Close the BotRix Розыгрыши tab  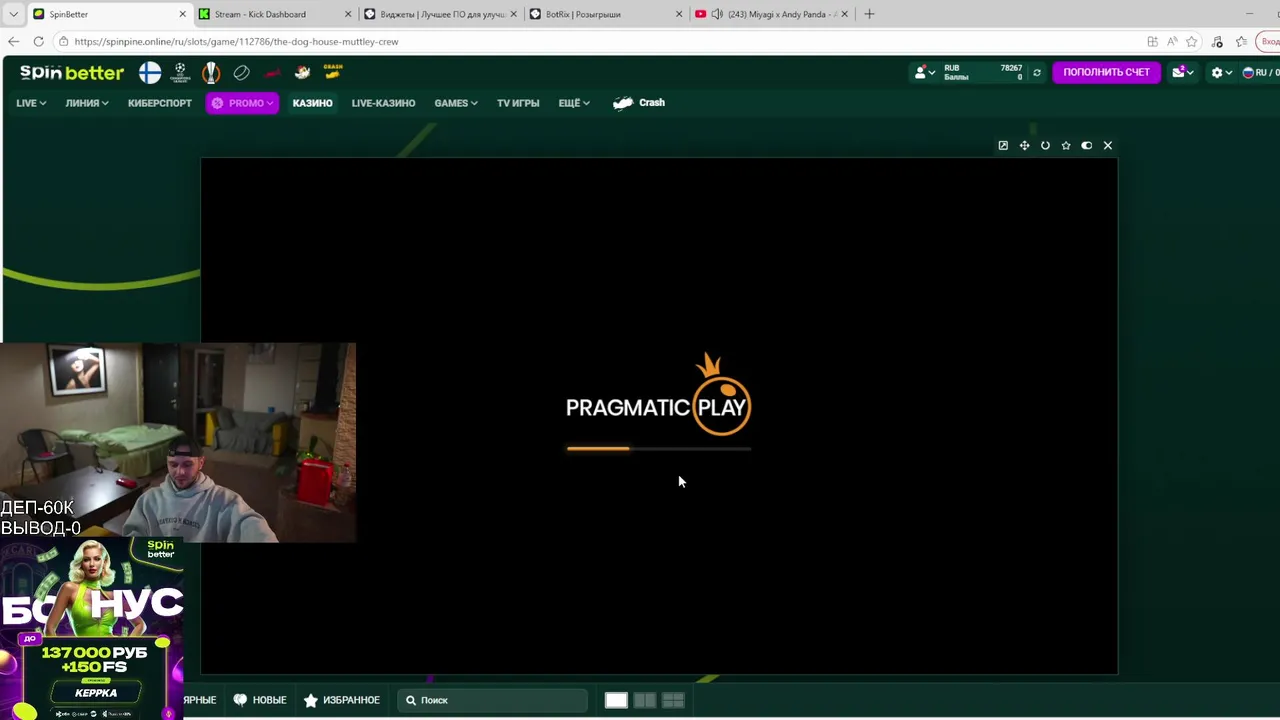(679, 14)
